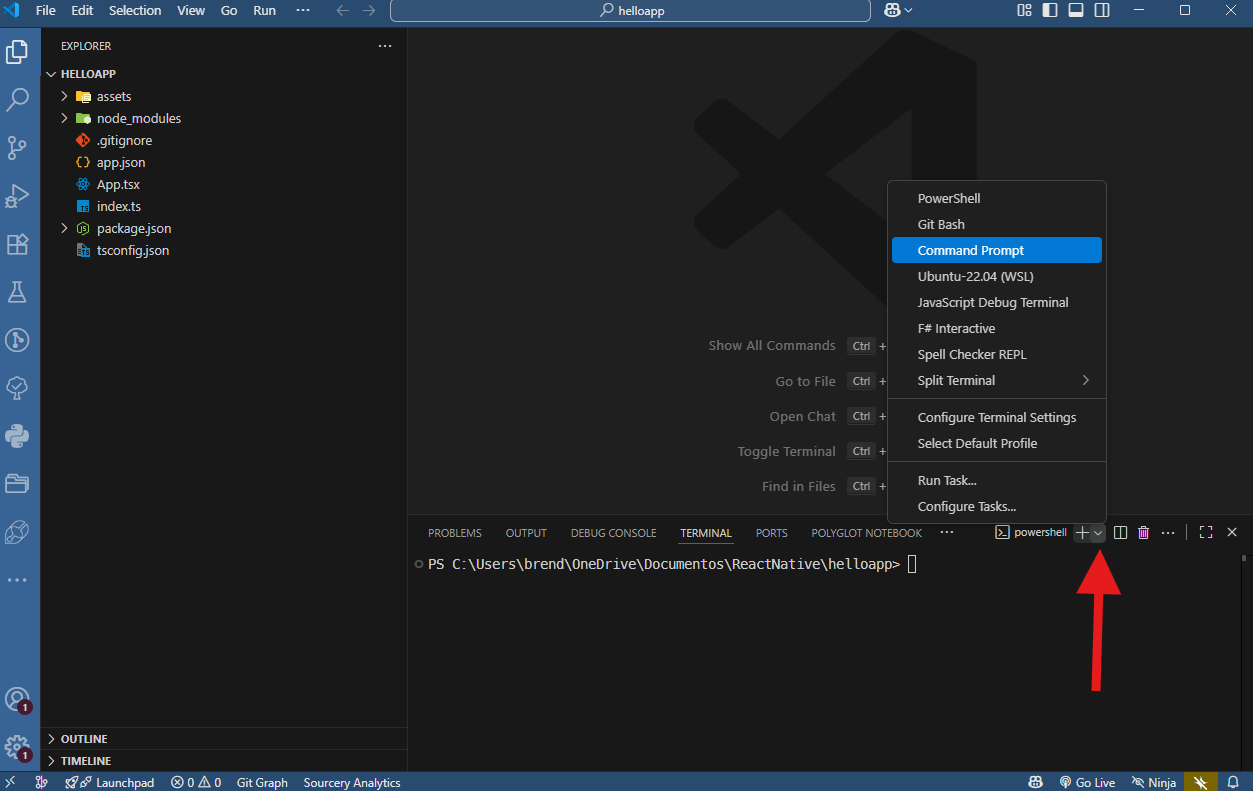Open the Search view
This screenshot has width=1253, height=791.
(20, 99)
